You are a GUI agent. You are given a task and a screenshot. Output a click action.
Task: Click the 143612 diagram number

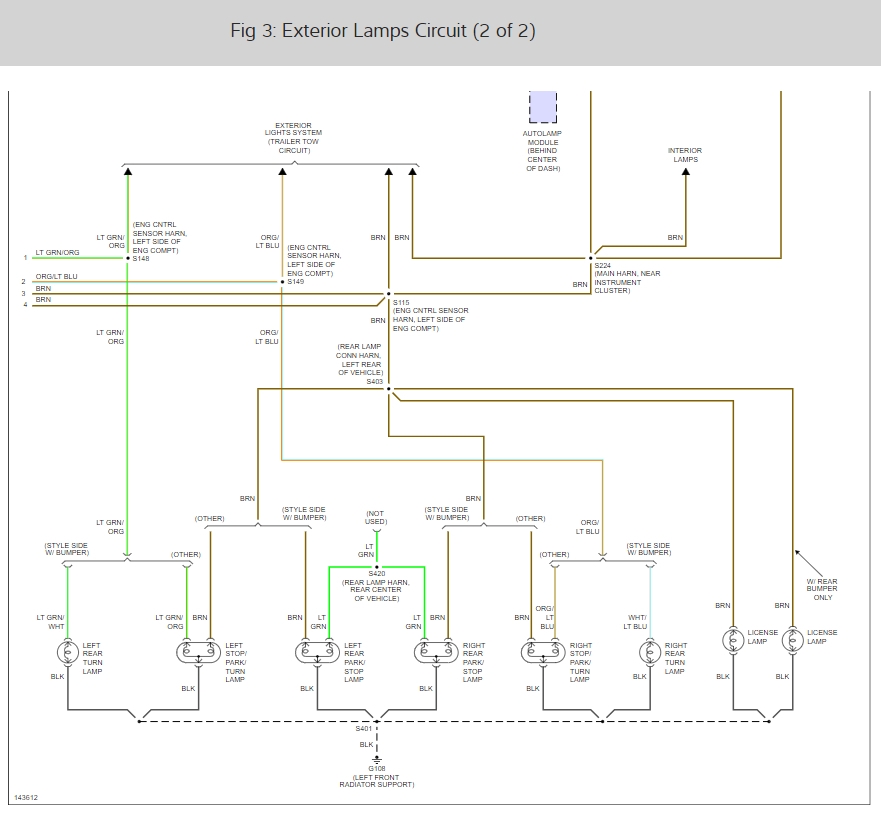click(27, 797)
